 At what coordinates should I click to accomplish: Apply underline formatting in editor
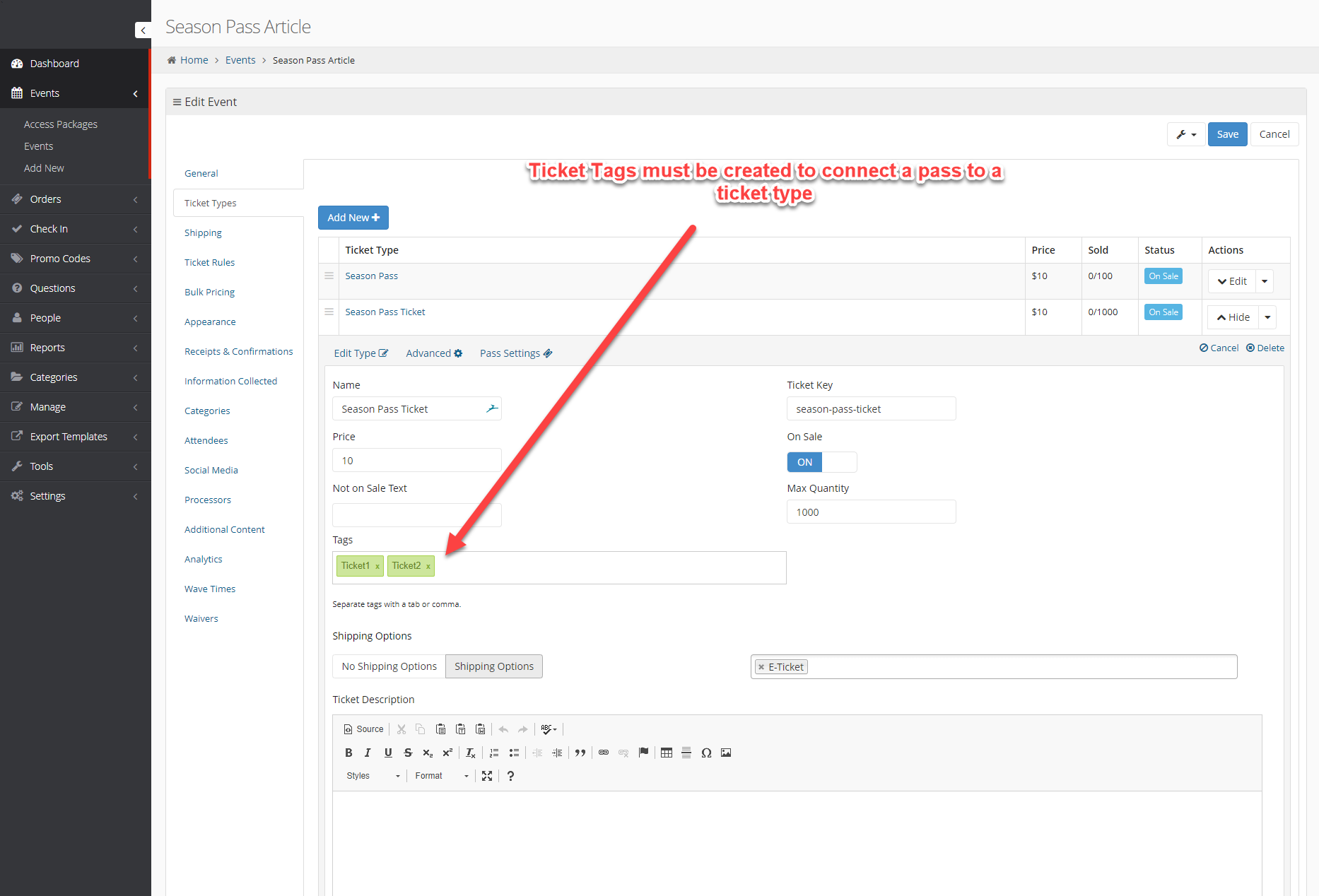[388, 753]
